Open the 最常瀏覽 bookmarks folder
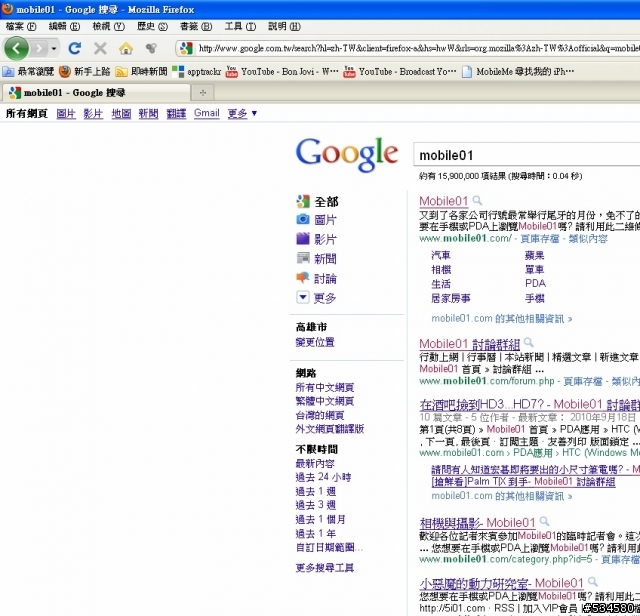Screen dimensions: 640x616 pyautogui.click(x=28, y=72)
